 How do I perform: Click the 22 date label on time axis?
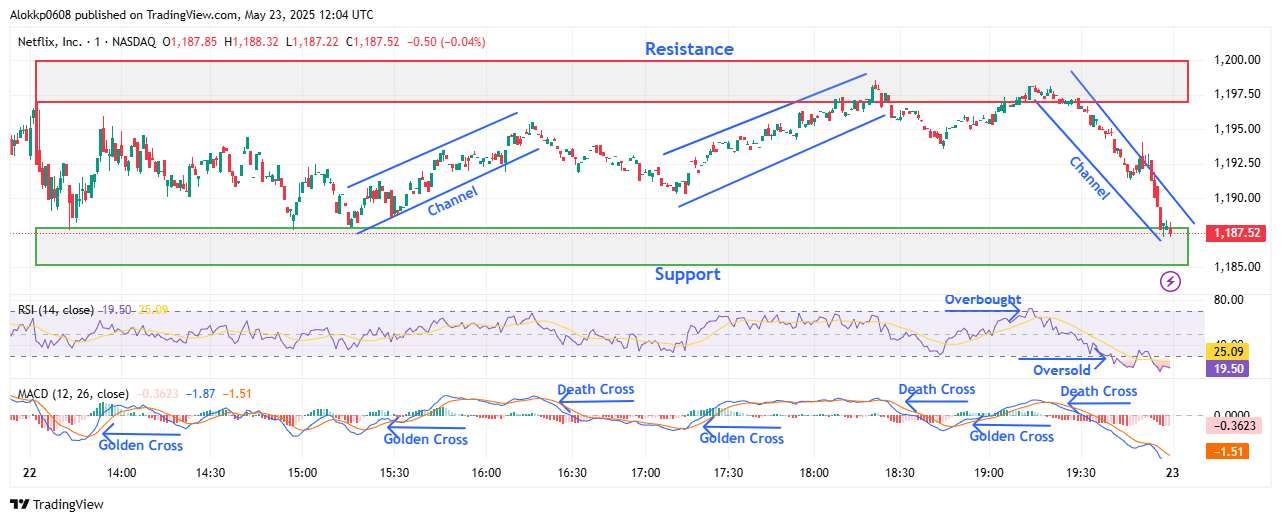(x=29, y=473)
